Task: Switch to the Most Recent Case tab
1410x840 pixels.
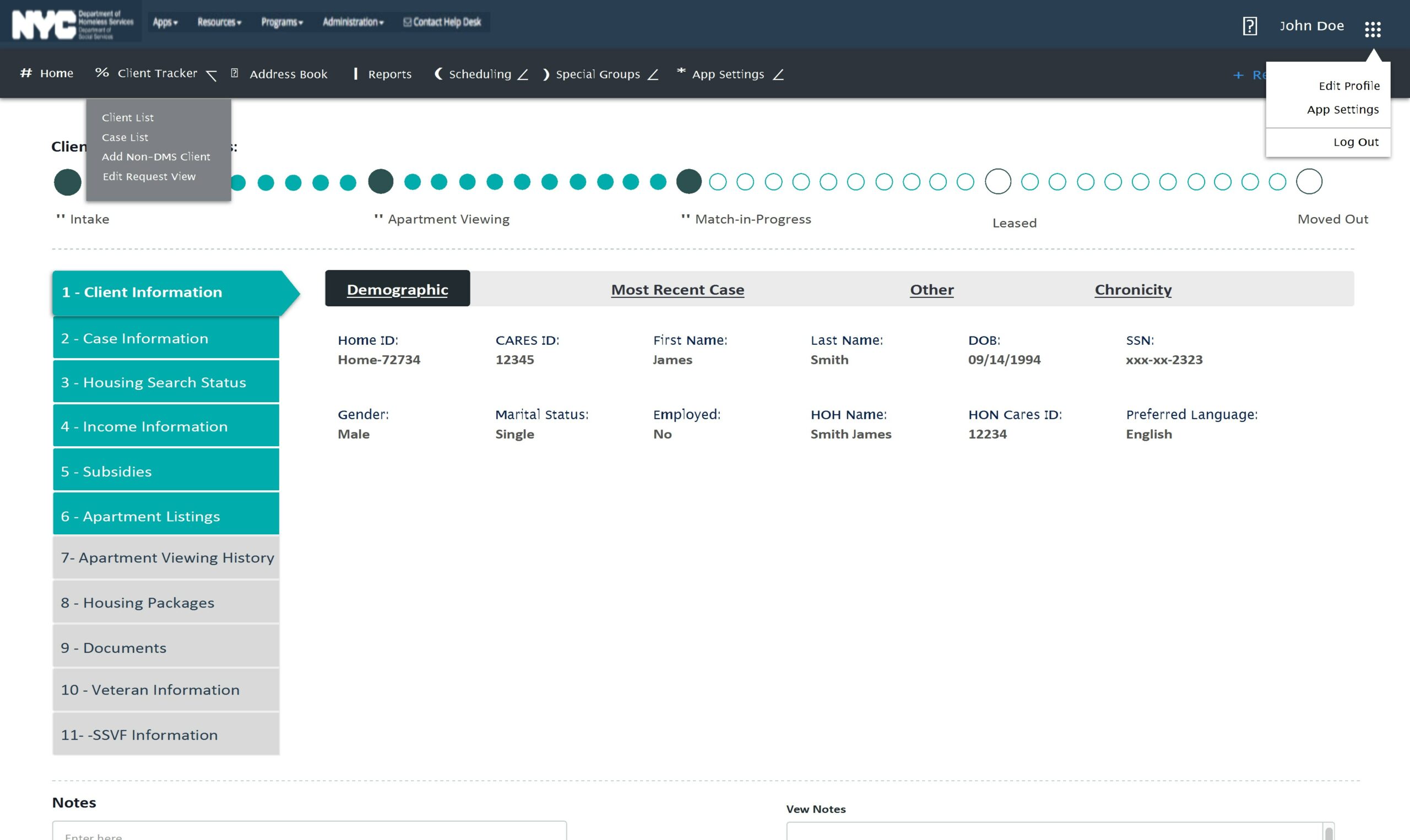Action: click(677, 289)
